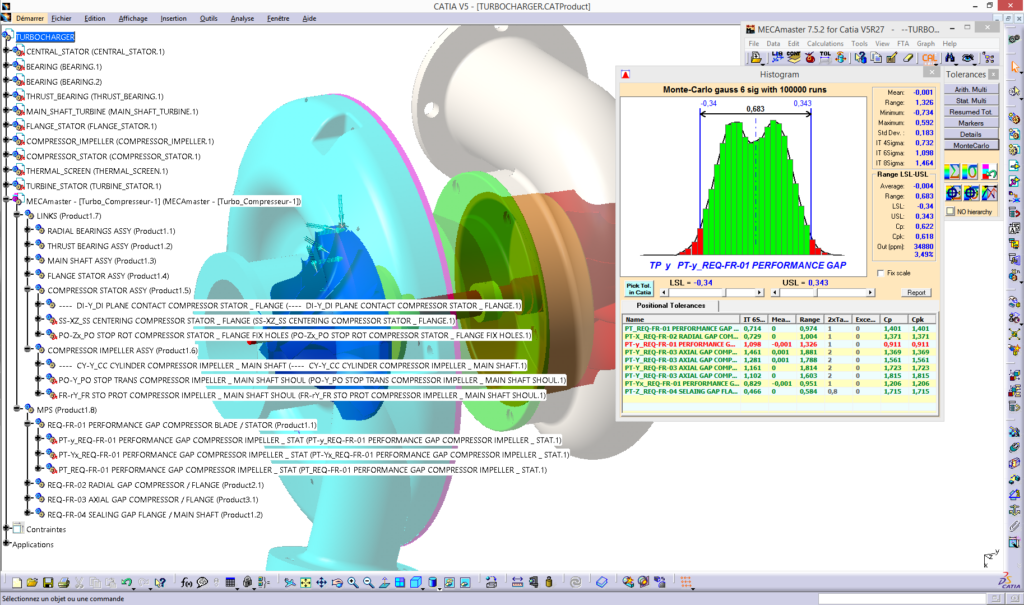Save the document with the floppy icon

pos(48,582)
